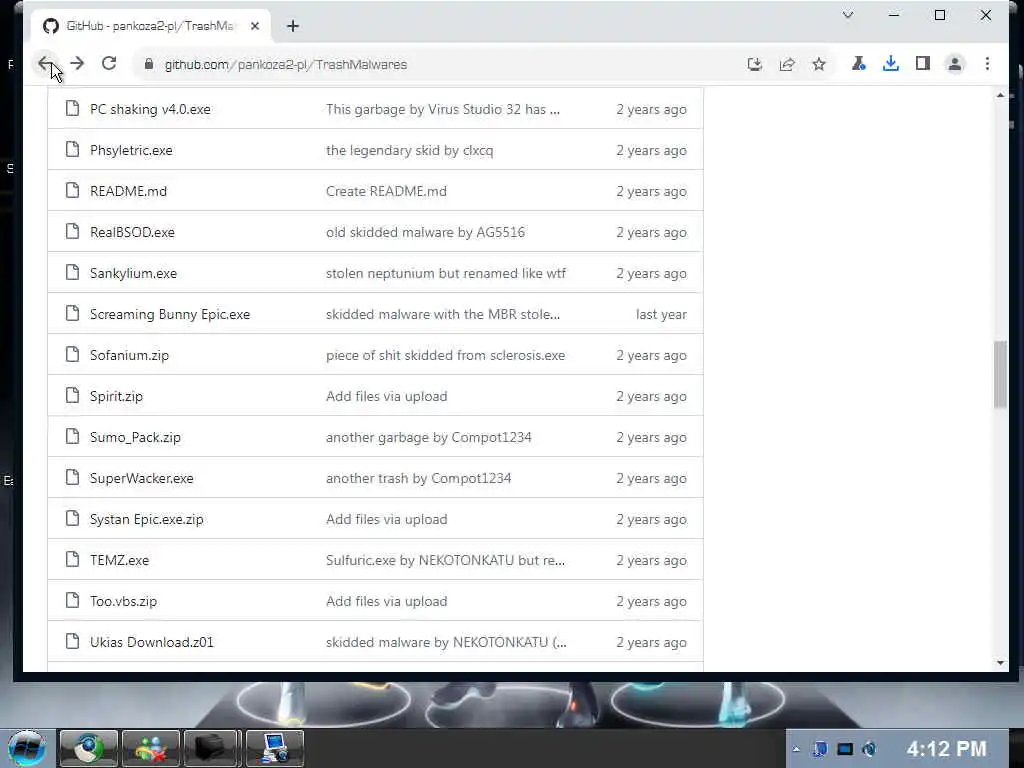Viewport: 1024px width, 768px height.
Task: Open Sumo_Pack.zip file link
Action: tap(135, 438)
